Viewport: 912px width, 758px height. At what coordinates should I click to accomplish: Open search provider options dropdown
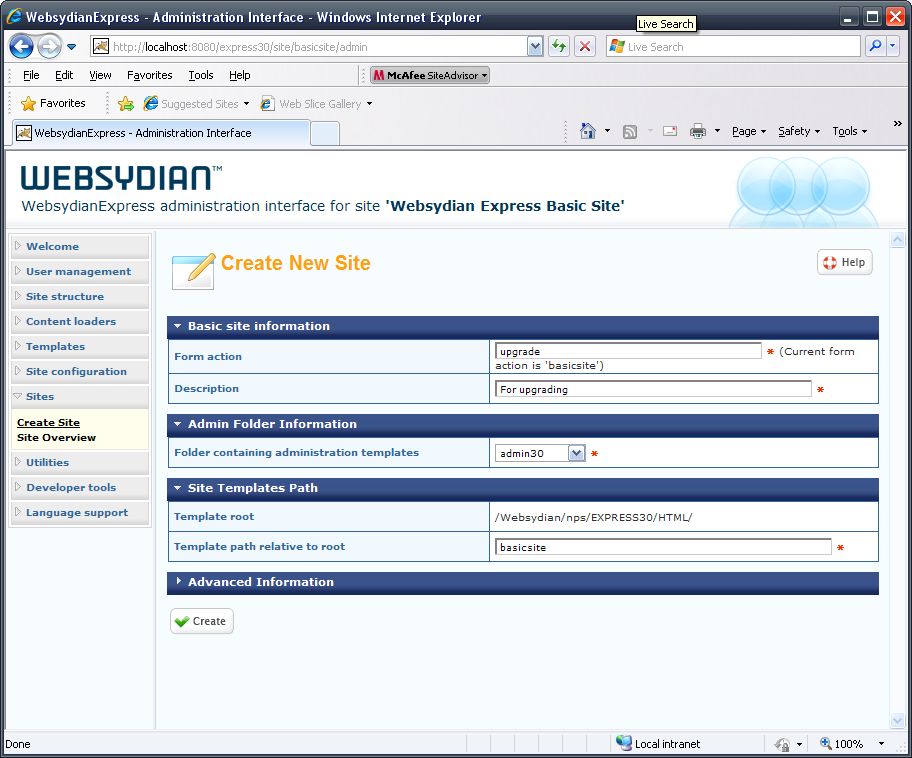(x=893, y=47)
